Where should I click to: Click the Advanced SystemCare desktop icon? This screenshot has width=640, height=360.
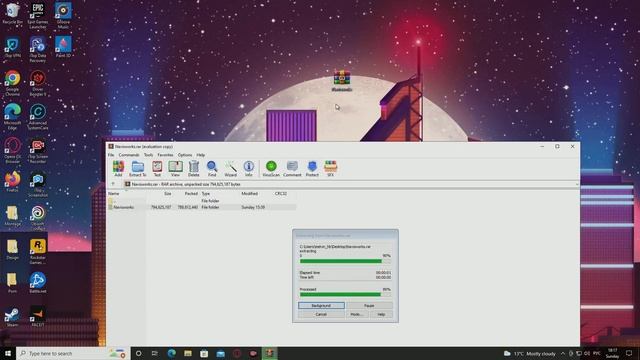click(x=38, y=117)
